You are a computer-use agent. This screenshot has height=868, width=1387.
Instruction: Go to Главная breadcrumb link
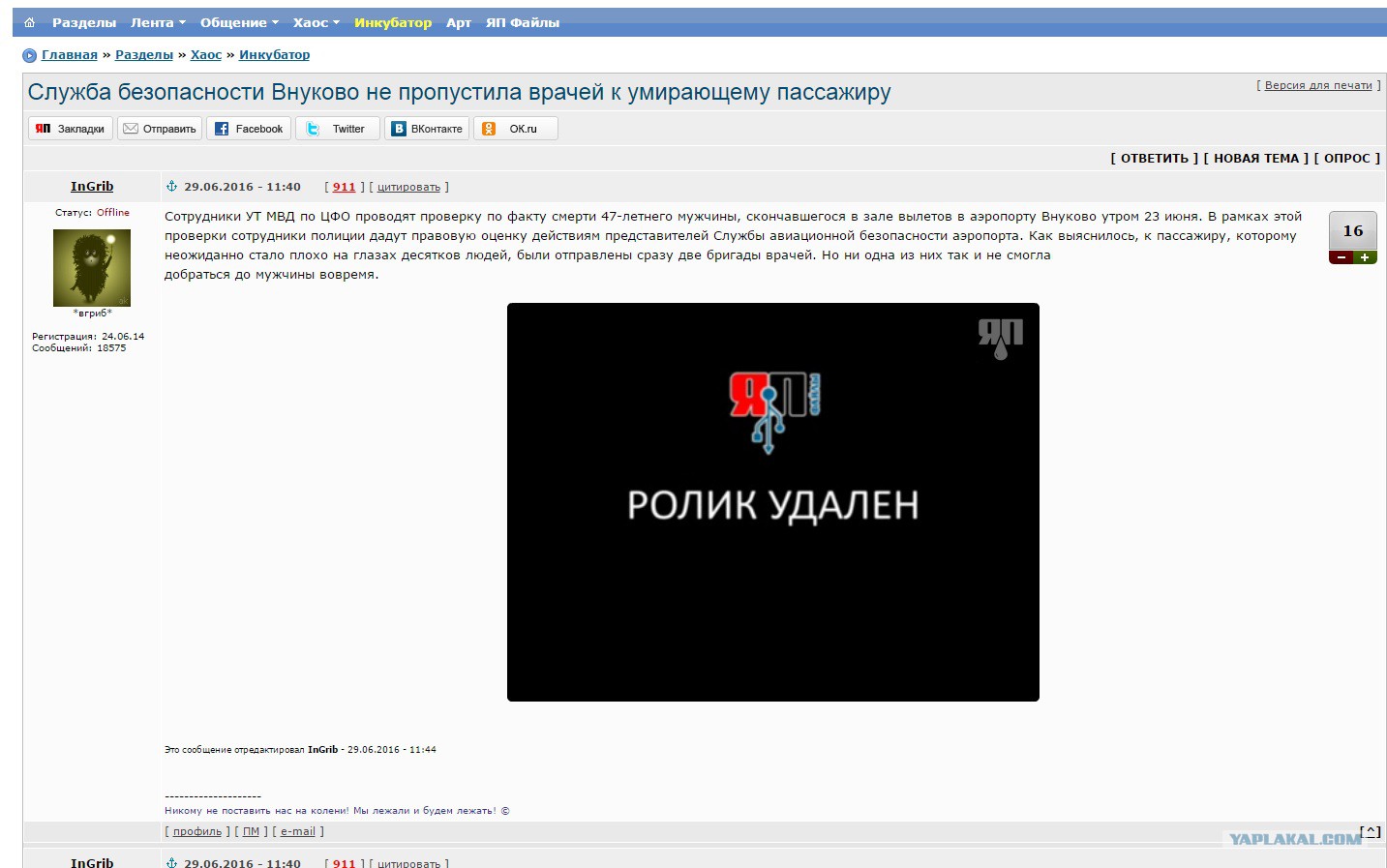pos(70,55)
